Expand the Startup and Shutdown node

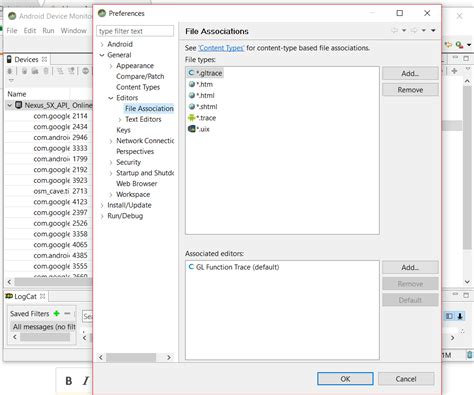coord(111,173)
